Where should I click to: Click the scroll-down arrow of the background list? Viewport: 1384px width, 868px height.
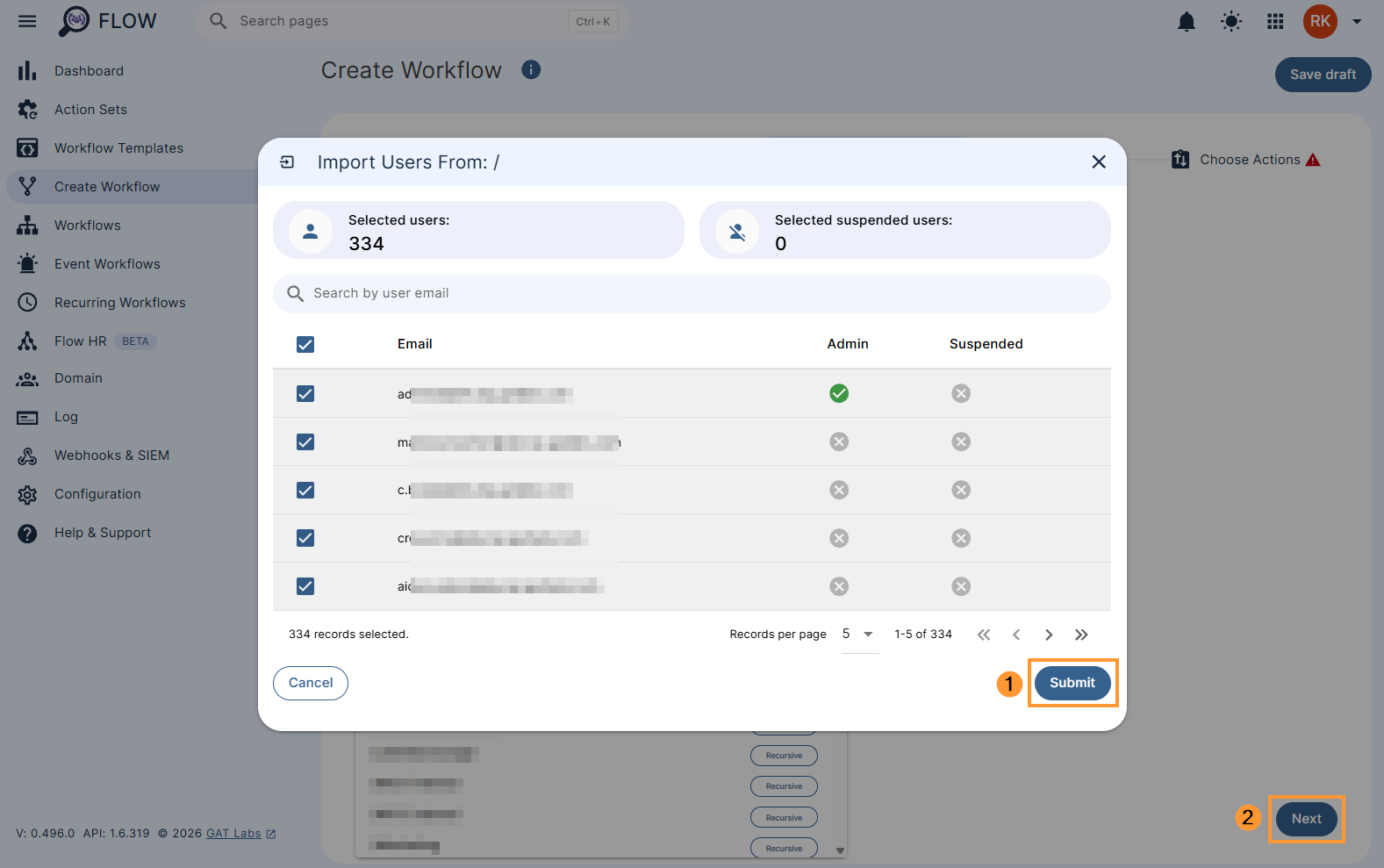840,850
